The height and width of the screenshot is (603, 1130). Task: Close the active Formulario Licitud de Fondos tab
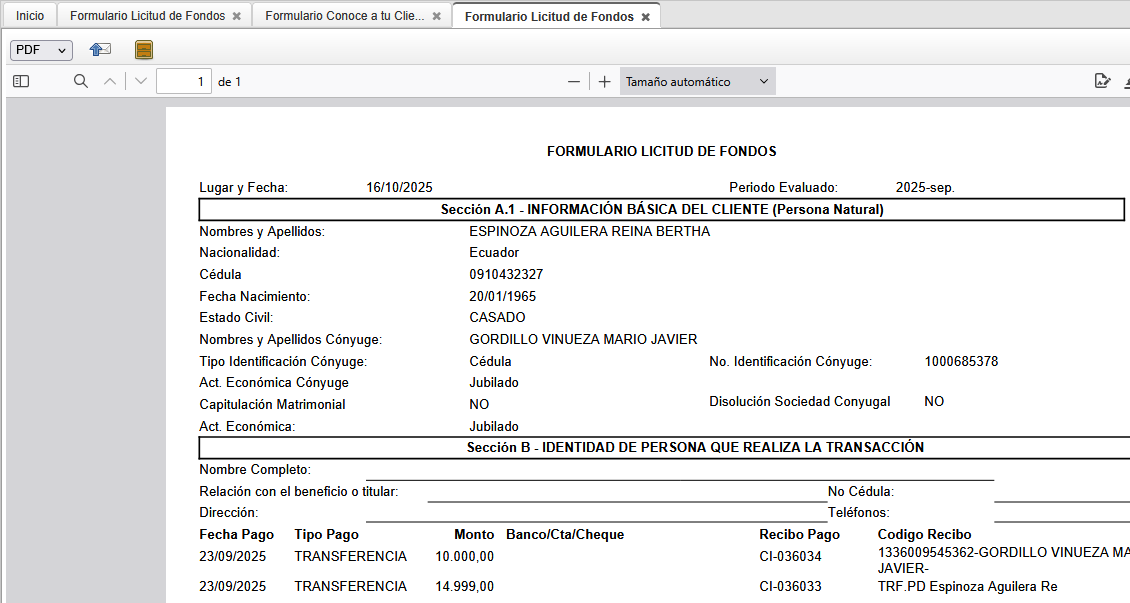pos(646,17)
